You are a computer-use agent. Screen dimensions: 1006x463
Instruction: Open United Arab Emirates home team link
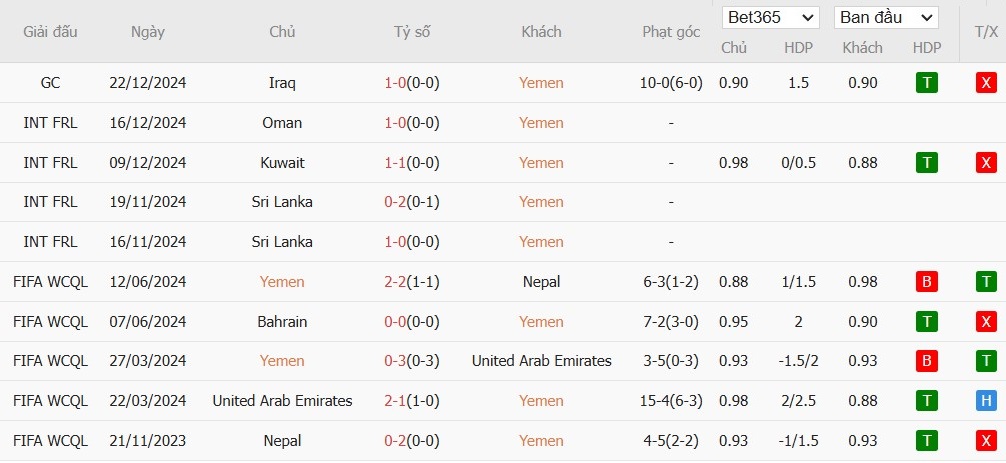(x=282, y=401)
